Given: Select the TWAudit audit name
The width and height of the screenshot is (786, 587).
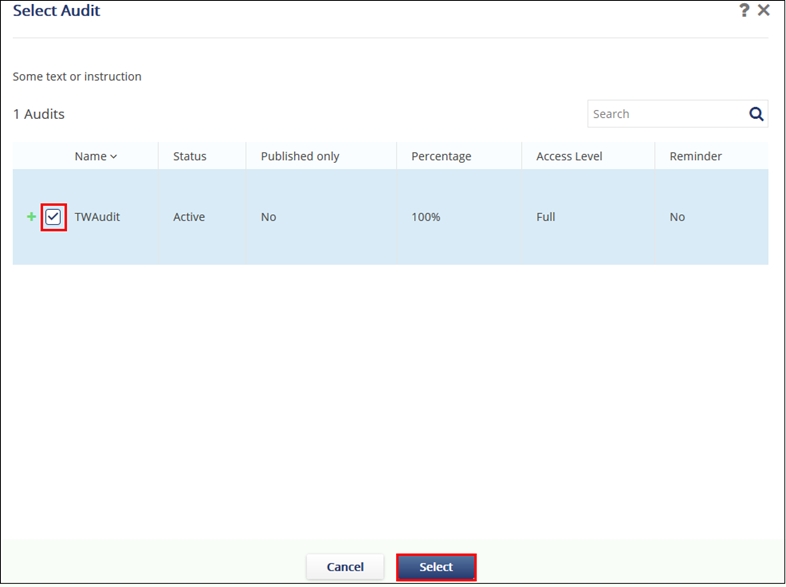Looking at the screenshot, I should pyautogui.click(x=97, y=217).
